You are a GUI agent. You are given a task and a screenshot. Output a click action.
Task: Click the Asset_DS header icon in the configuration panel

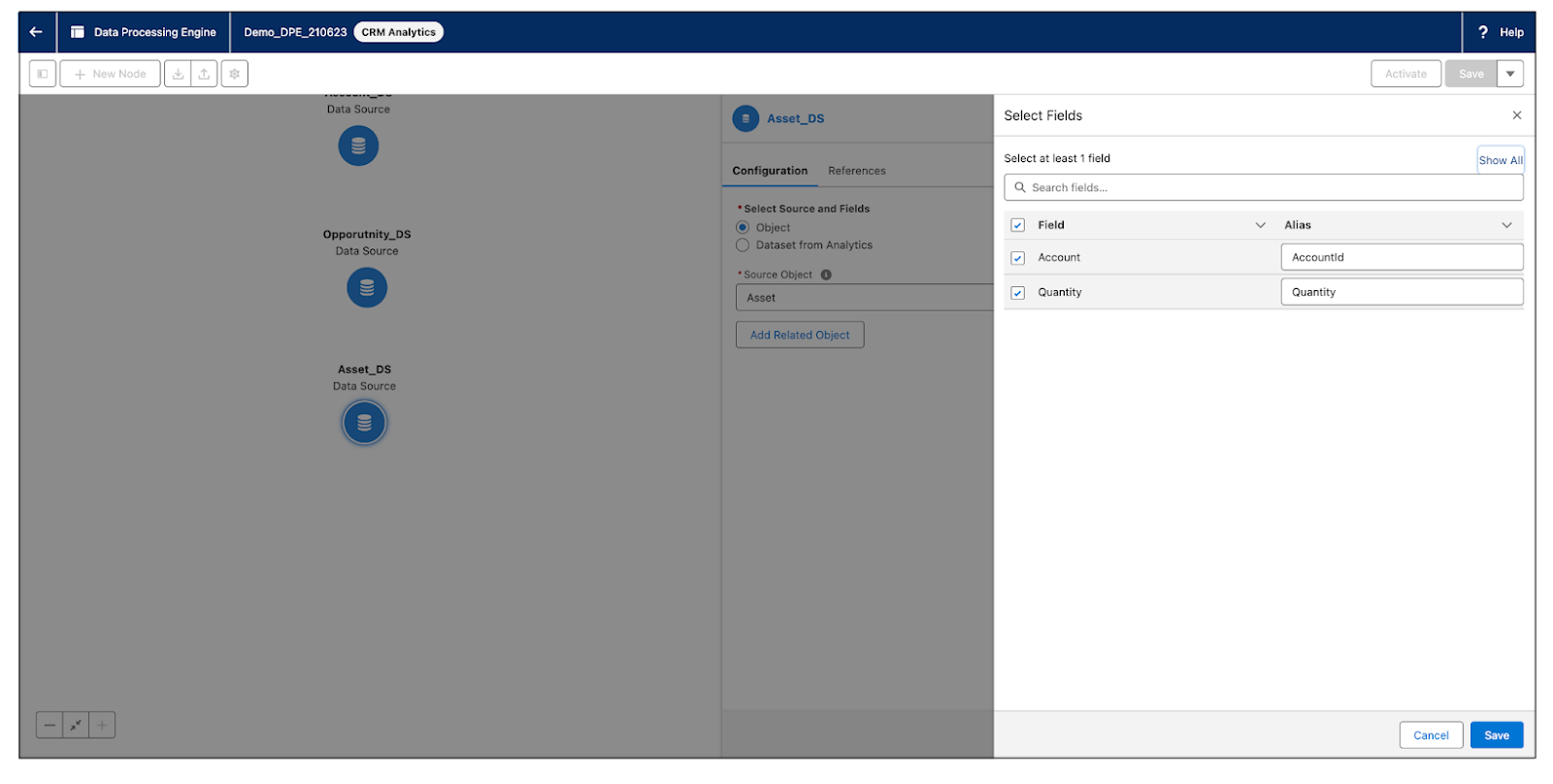[x=745, y=118]
